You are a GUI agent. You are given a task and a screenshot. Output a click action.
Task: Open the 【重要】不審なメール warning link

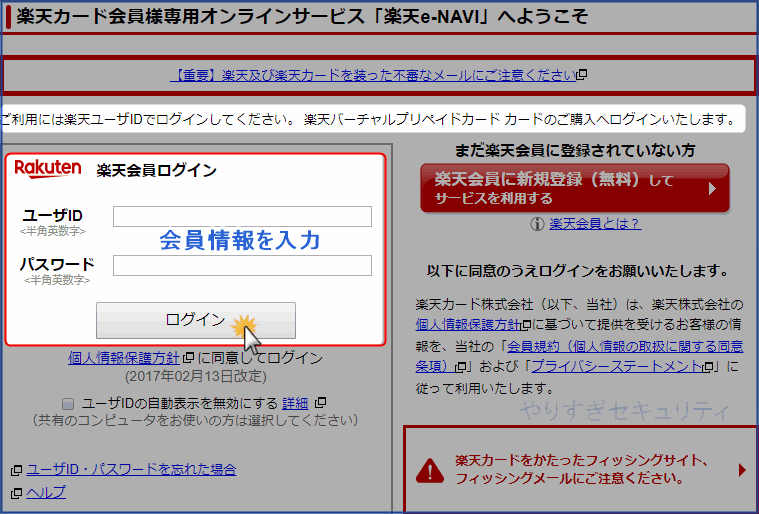373,75
